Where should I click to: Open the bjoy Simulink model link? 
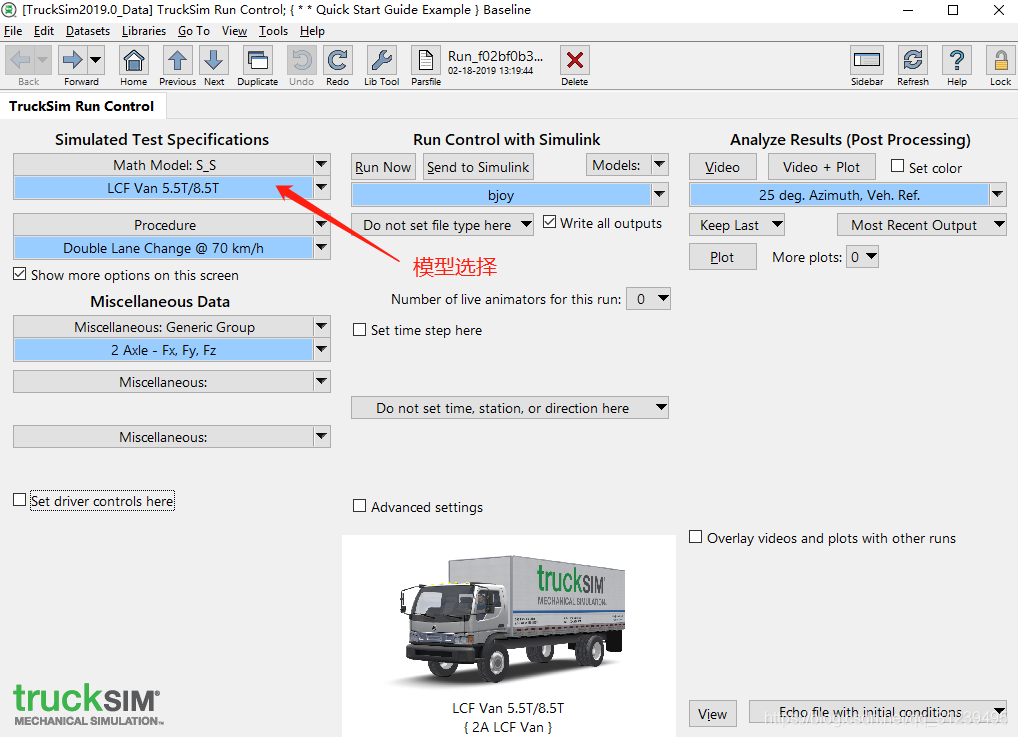point(501,195)
